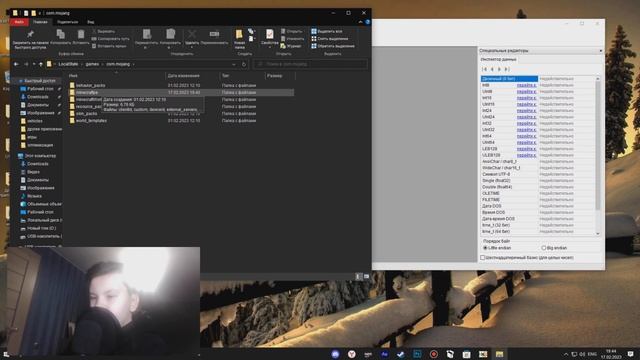Open the dropdown after com.mojang in breadcrumb
This screenshot has width=640, height=360.
(x=134, y=64)
